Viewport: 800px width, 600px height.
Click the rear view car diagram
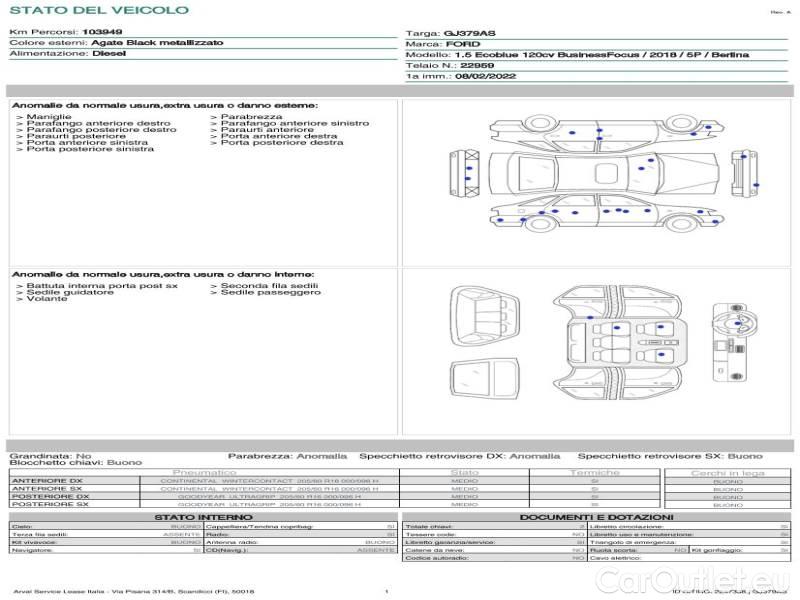(x=741, y=173)
